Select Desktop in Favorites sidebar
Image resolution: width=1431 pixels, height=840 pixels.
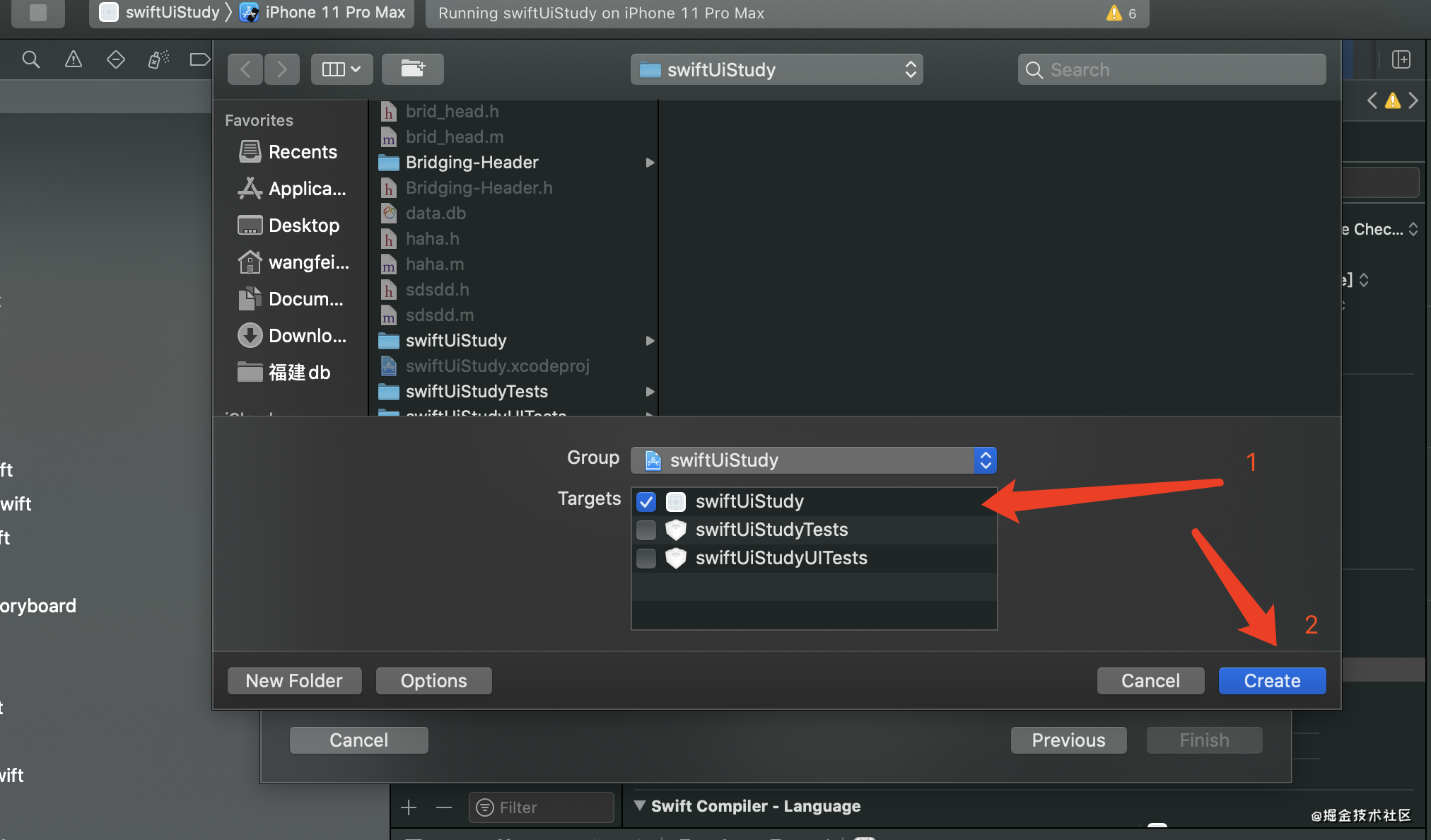point(303,226)
